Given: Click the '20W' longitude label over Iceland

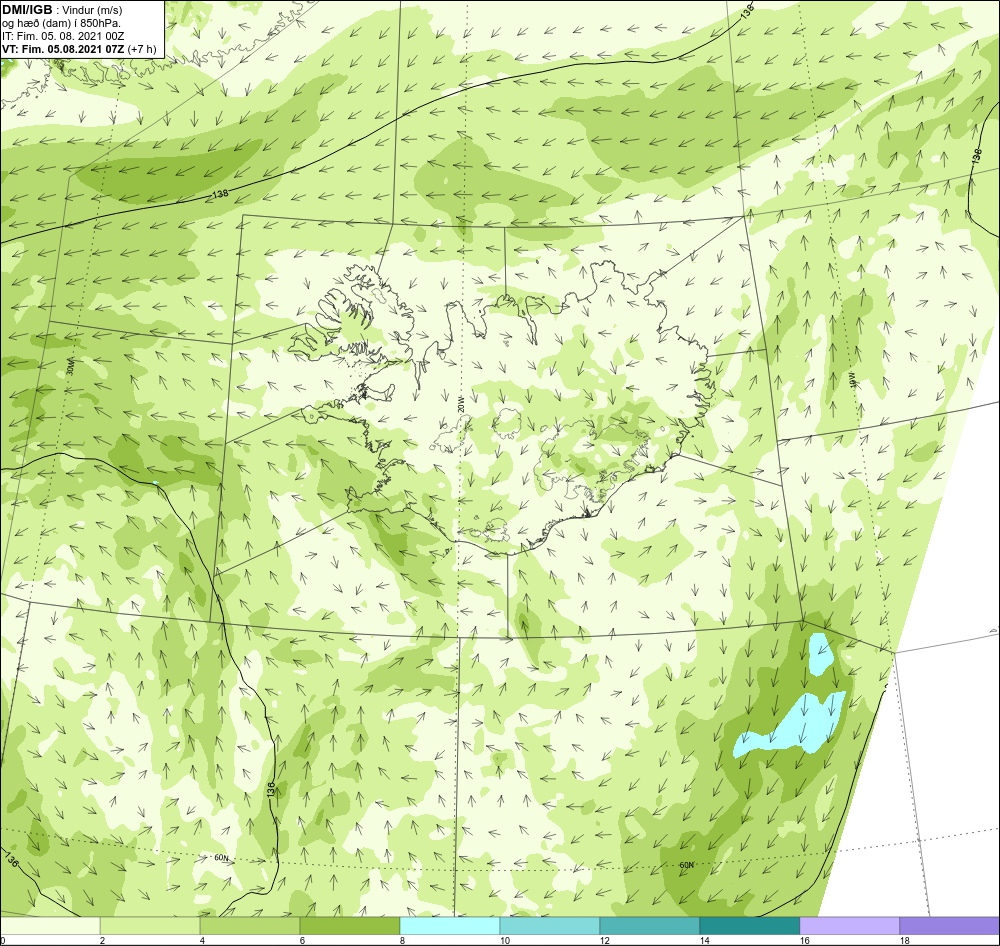Looking at the screenshot, I should pyautogui.click(x=462, y=404).
